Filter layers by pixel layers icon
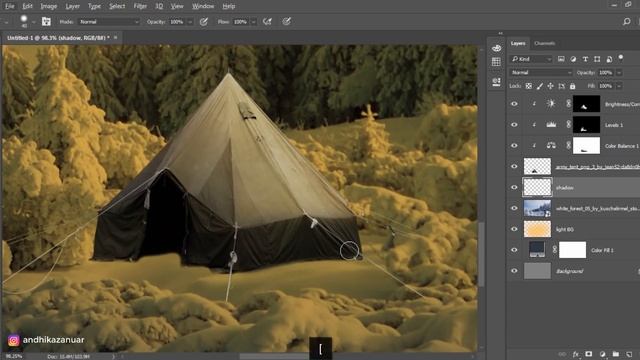Image resolution: width=640 pixels, height=360 pixels. pyautogui.click(x=561, y=59)
